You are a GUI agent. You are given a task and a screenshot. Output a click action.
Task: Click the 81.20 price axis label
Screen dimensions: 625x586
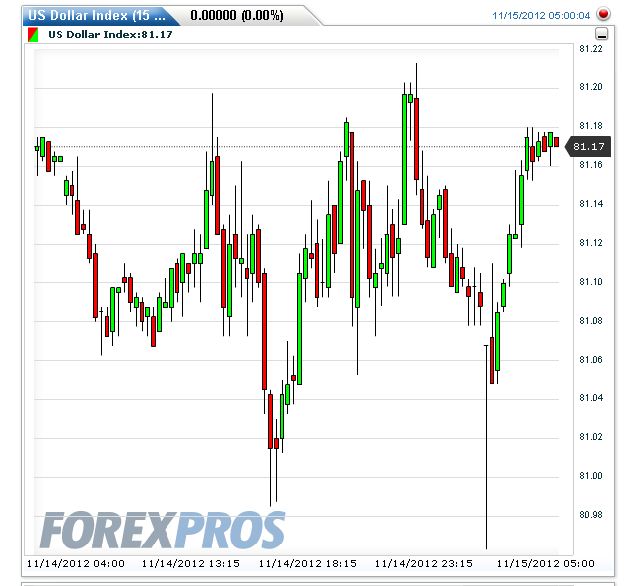tap(591, 87)
